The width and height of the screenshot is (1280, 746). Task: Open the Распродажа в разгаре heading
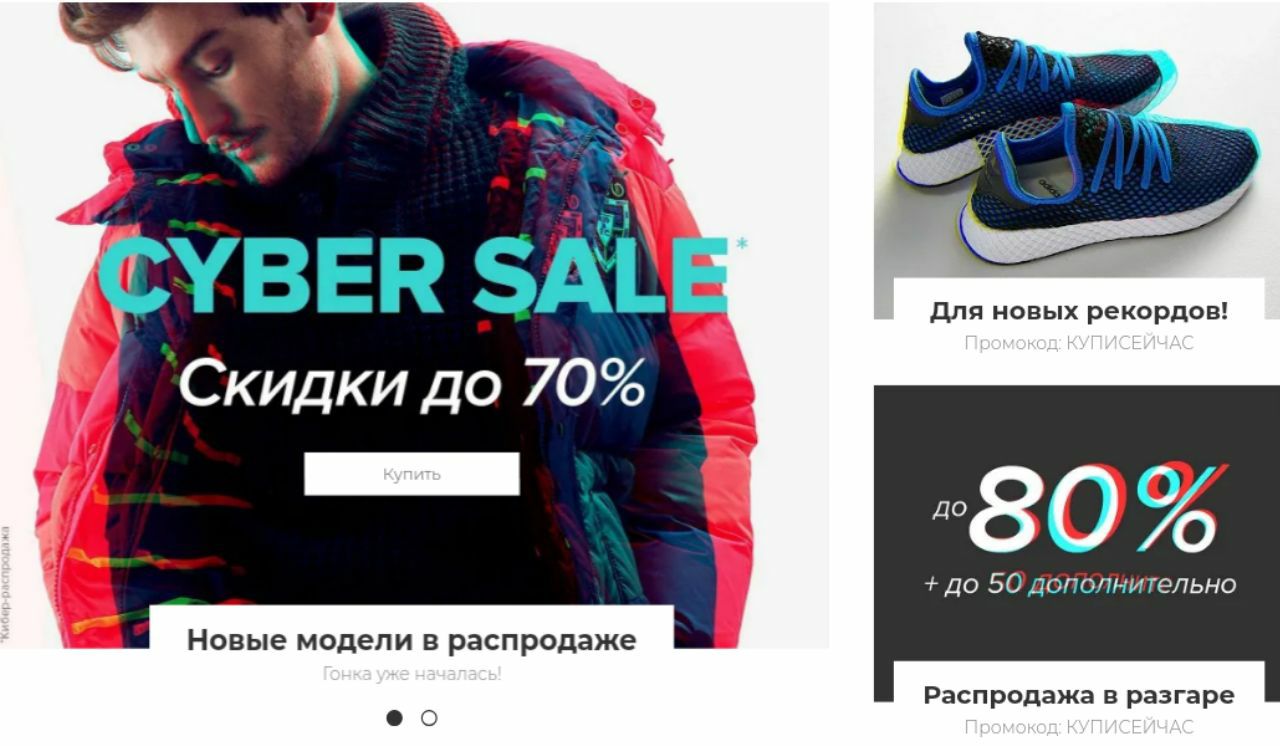coord(1078,695)
